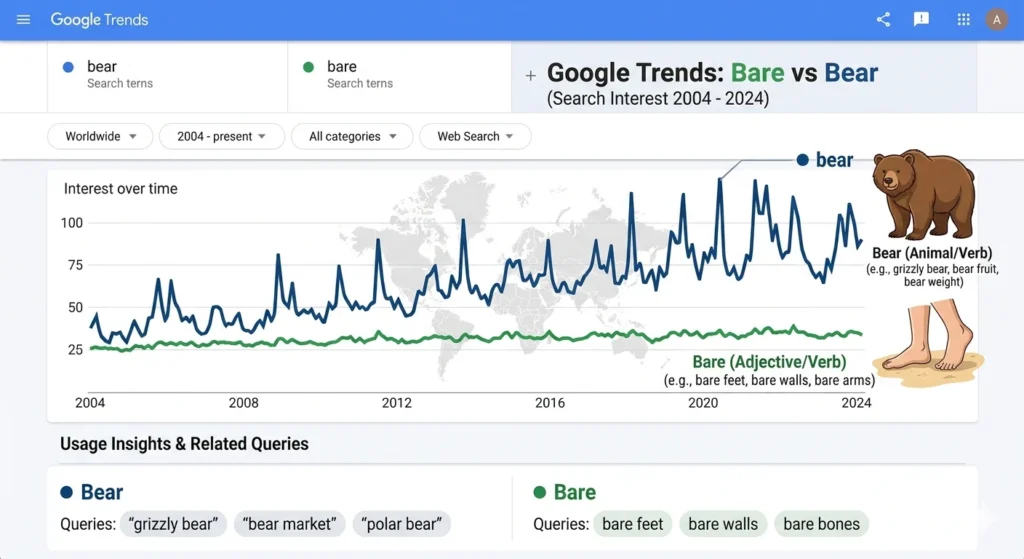Viewport: 1024px width, 559px height.
Task: Open the account avatar A
Action: pos(997,20)
